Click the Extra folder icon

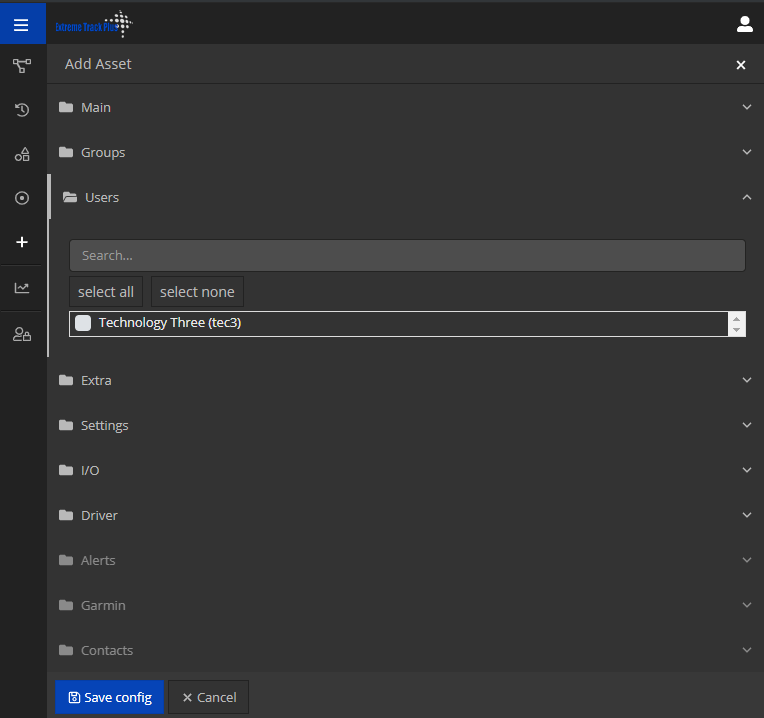[66, 380]
